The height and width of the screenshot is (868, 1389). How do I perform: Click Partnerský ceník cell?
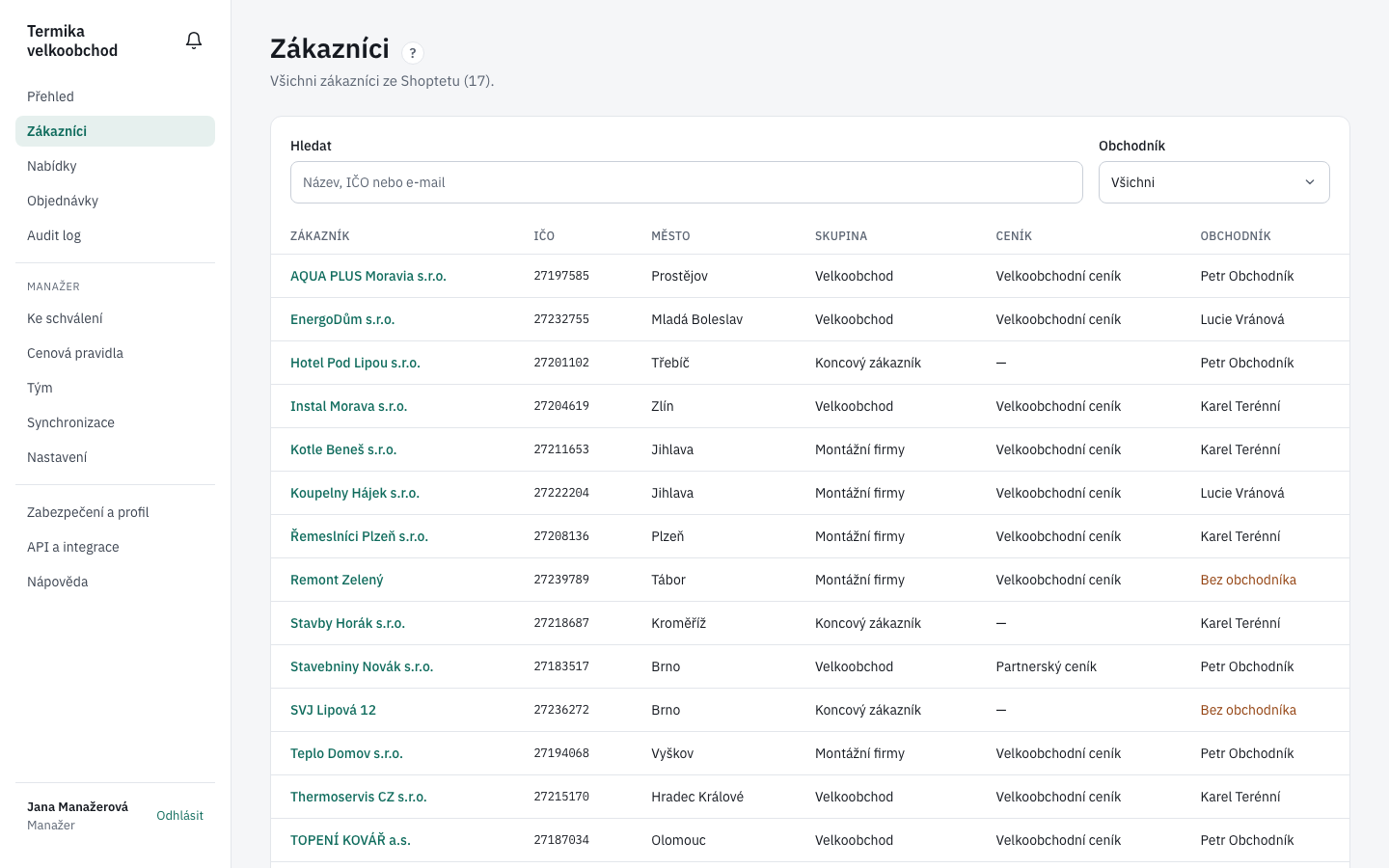pyautogui.click(x=1046, y=666)
